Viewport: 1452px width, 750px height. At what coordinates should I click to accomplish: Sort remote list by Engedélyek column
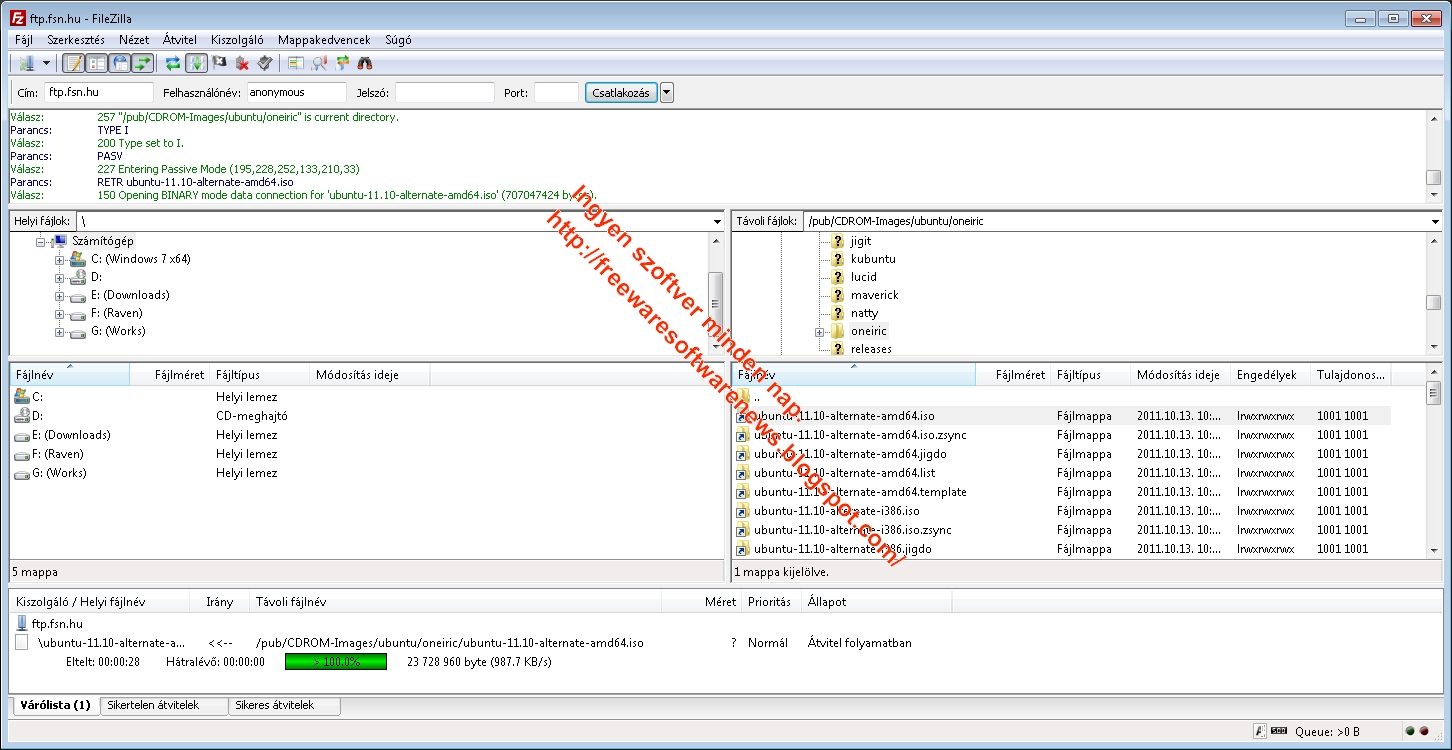(x=1270, y=375)
